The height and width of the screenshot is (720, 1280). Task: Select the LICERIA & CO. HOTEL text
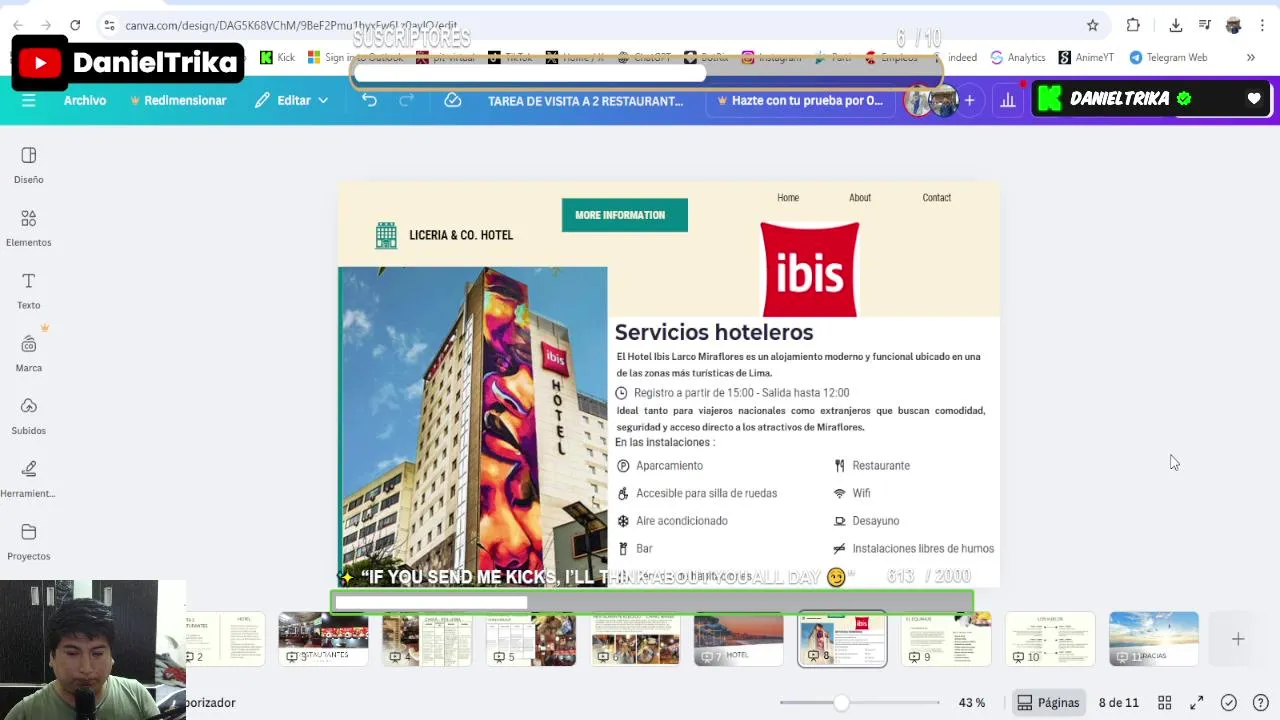point(461,235)
